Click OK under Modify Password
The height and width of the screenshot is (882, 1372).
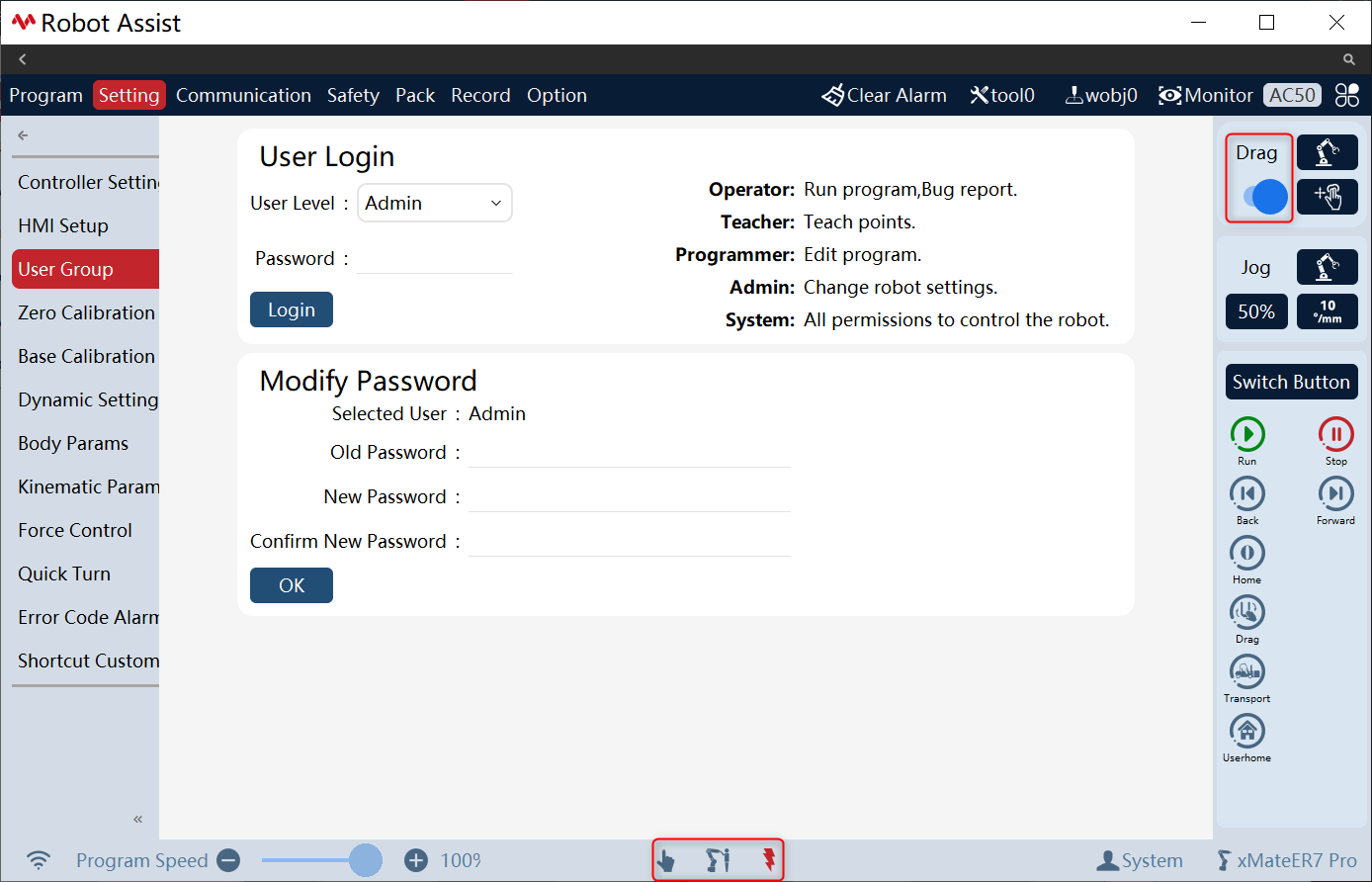pyautogui.click(x=292, y=585)
